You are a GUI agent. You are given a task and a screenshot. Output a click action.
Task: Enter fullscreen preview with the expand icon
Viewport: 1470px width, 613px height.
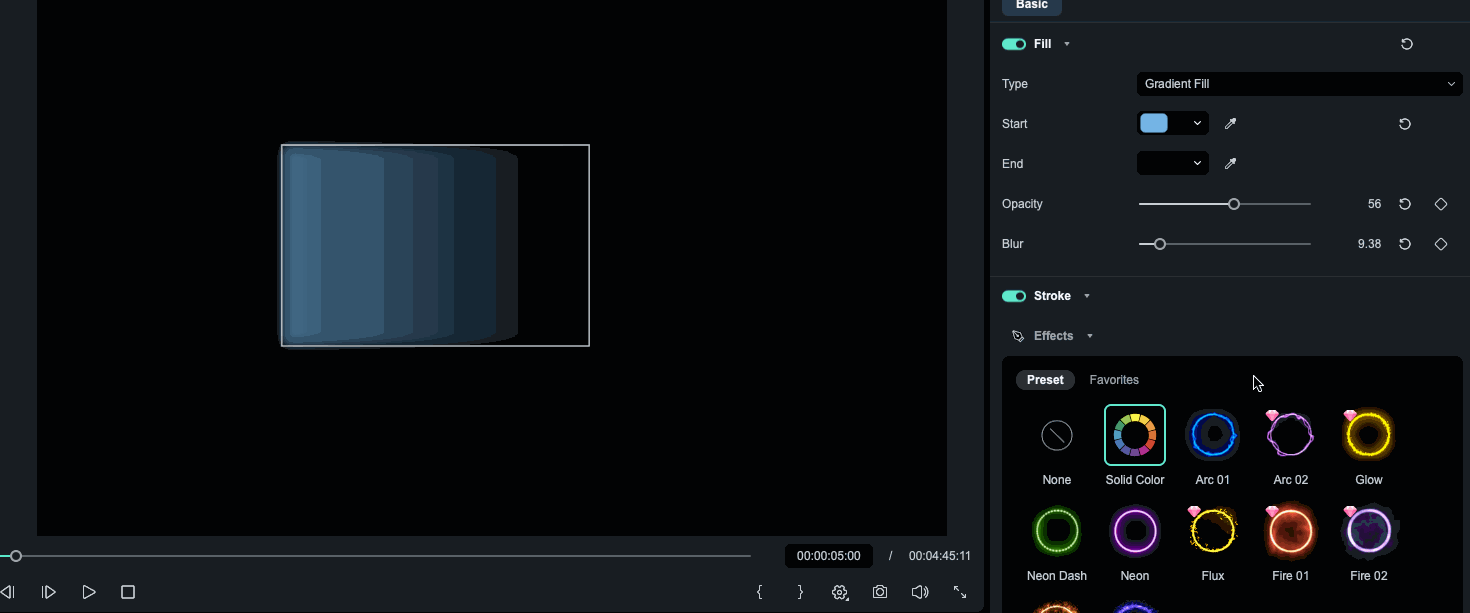960,592
